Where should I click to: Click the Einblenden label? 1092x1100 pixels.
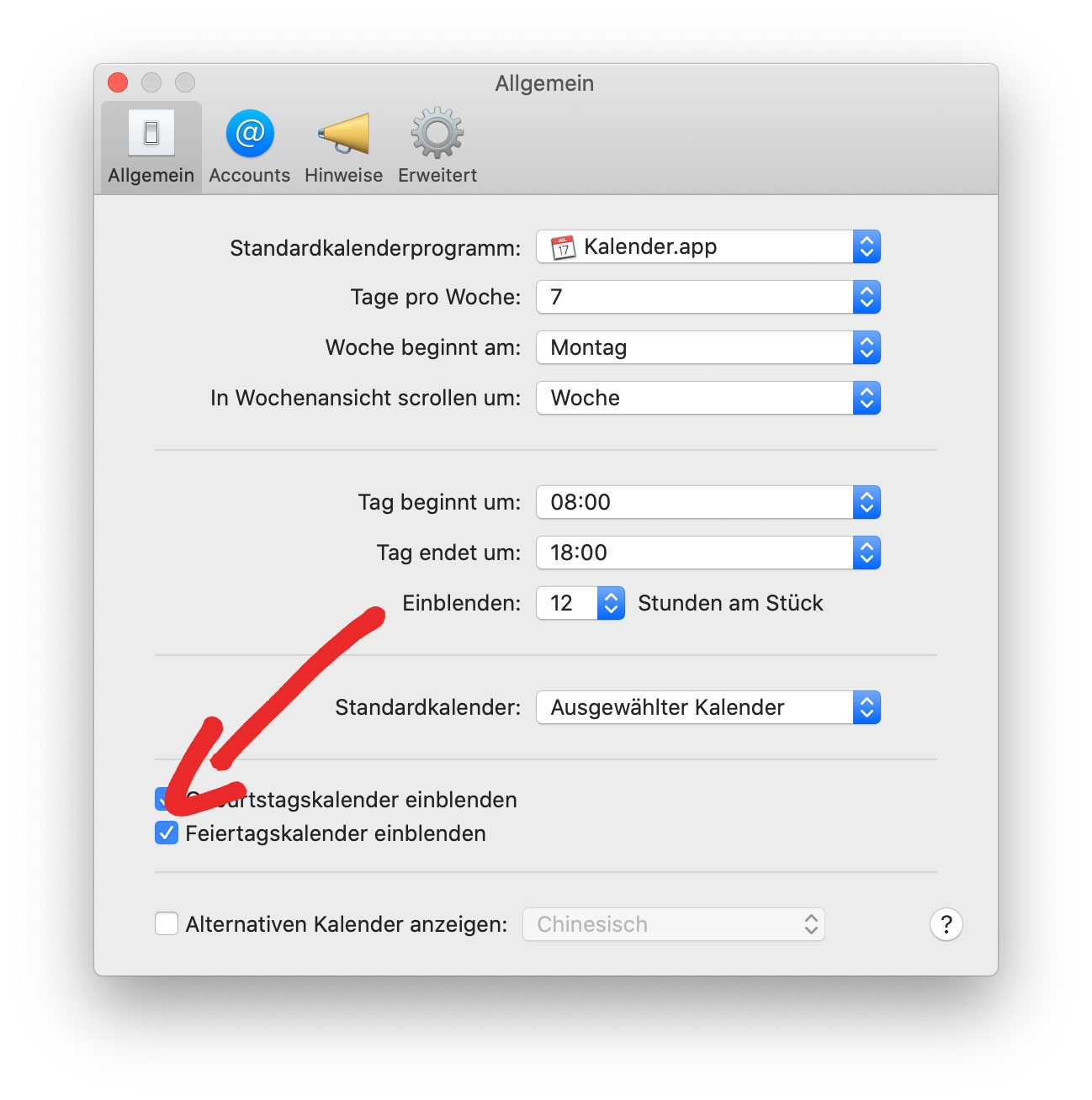click(x=462, y=603)
